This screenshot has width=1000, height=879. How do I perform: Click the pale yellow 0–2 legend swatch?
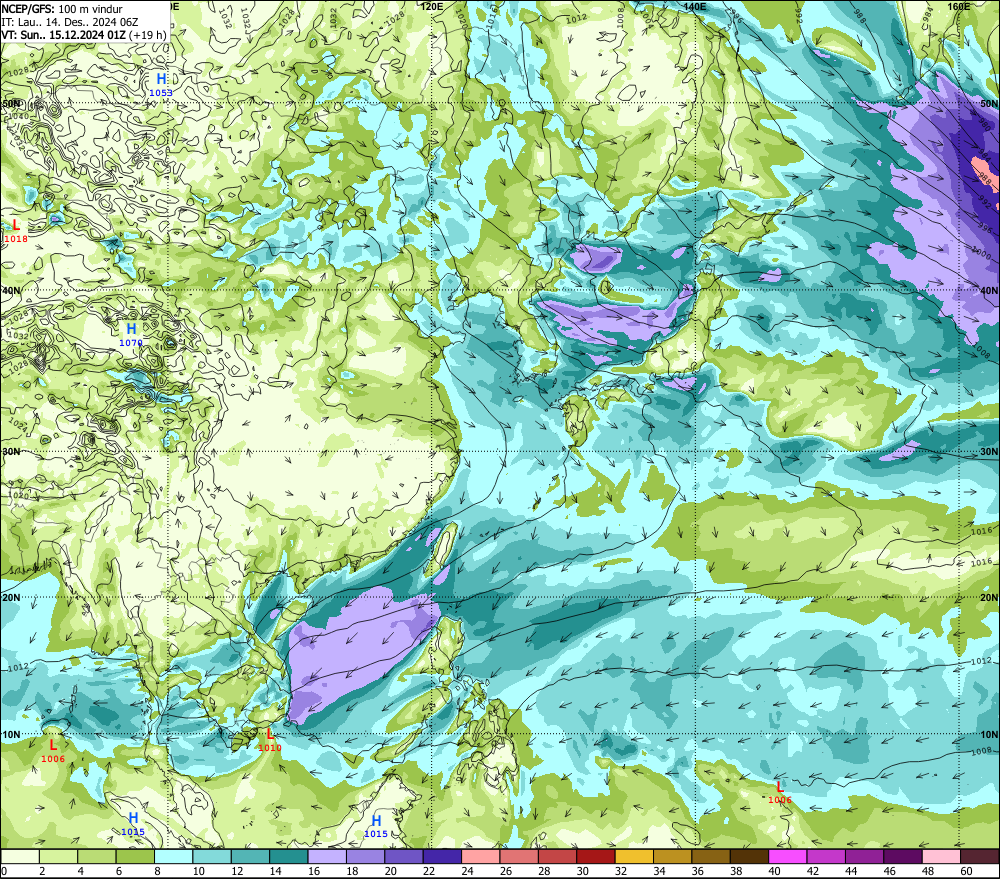20,856
